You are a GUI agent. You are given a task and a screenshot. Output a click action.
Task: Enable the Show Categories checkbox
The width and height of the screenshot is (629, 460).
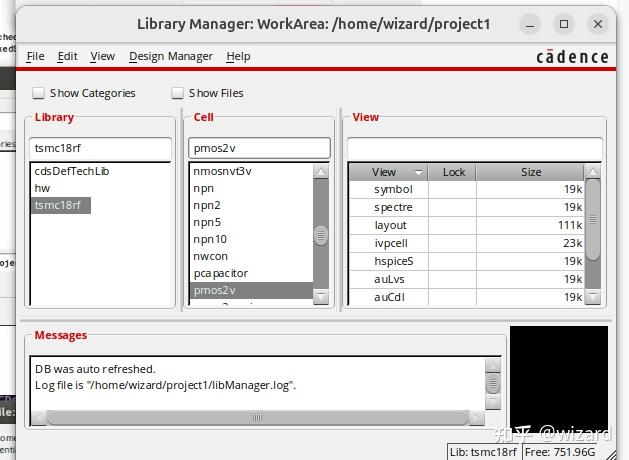pos(39,93)
